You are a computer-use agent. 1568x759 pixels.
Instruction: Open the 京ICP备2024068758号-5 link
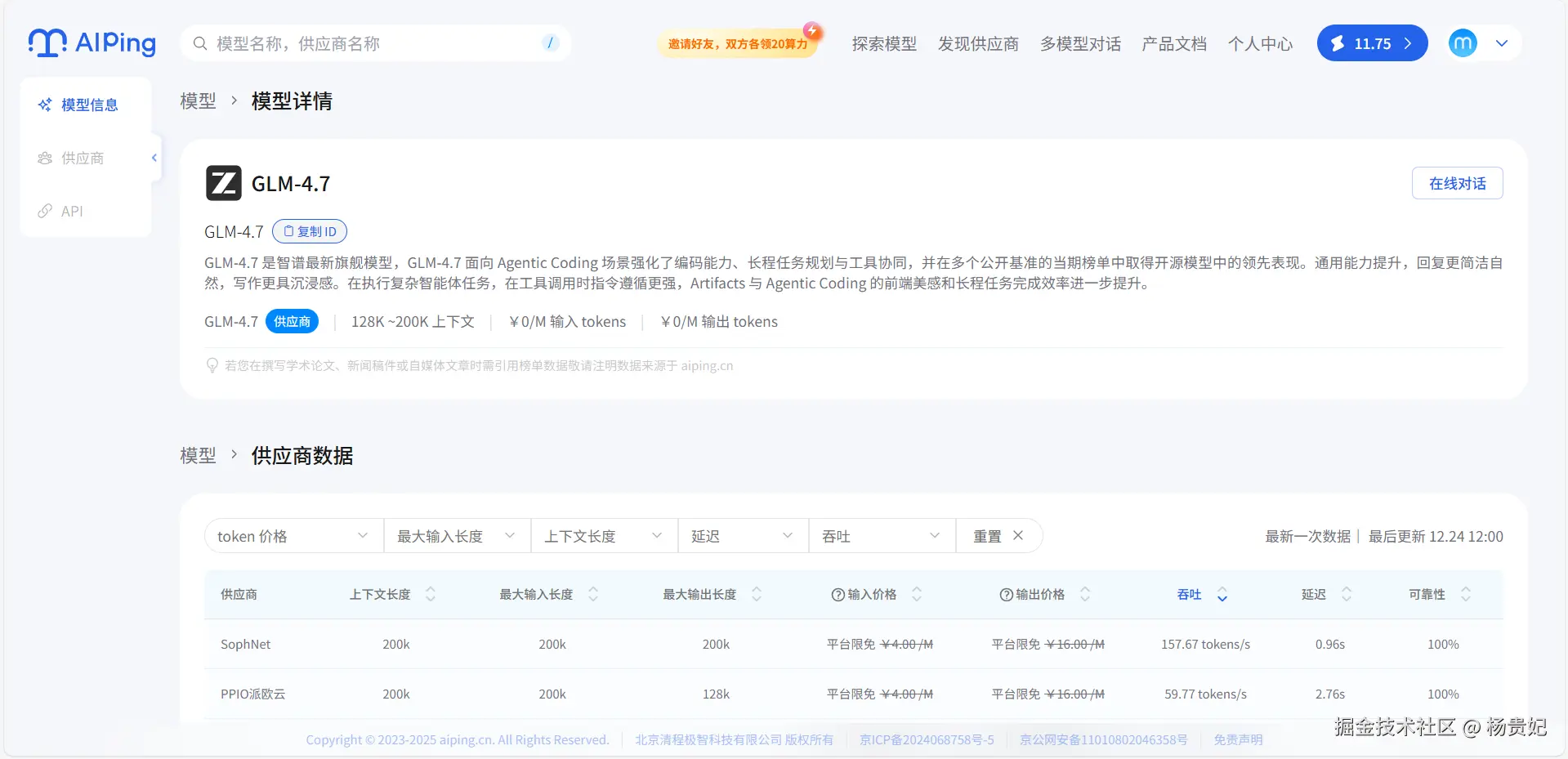coord(927,739)
